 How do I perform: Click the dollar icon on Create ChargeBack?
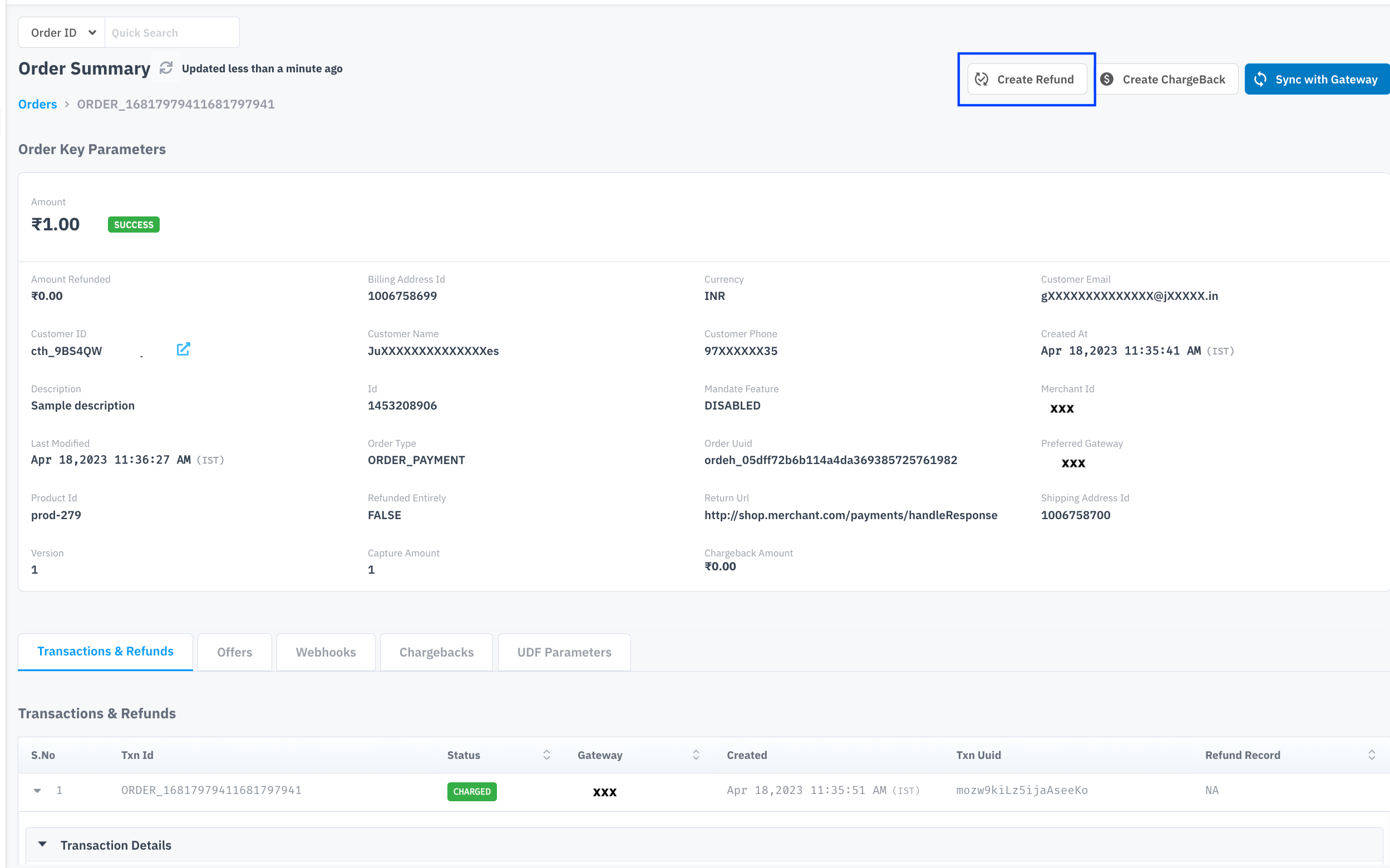pyautogui.click(x=1107, y=79)
